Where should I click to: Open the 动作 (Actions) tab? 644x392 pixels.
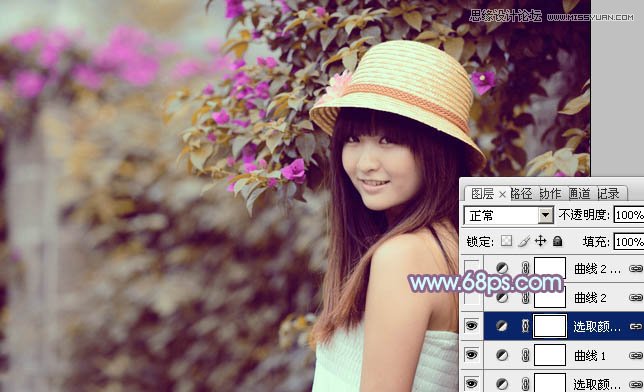(x=550, y=194)
